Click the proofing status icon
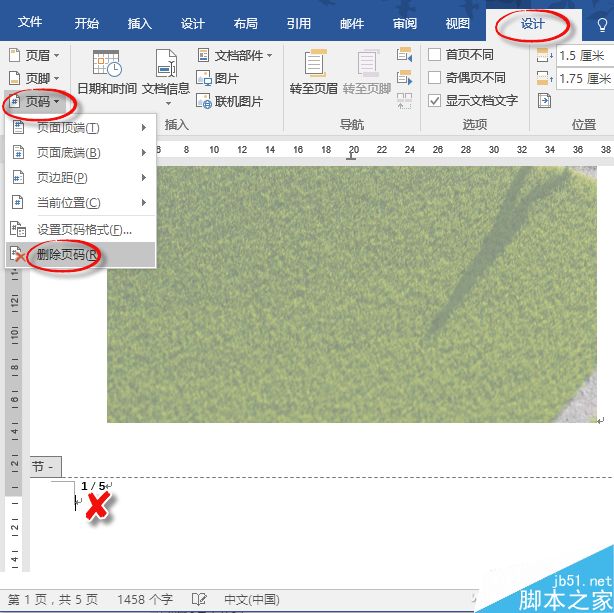 pos(199,599)
